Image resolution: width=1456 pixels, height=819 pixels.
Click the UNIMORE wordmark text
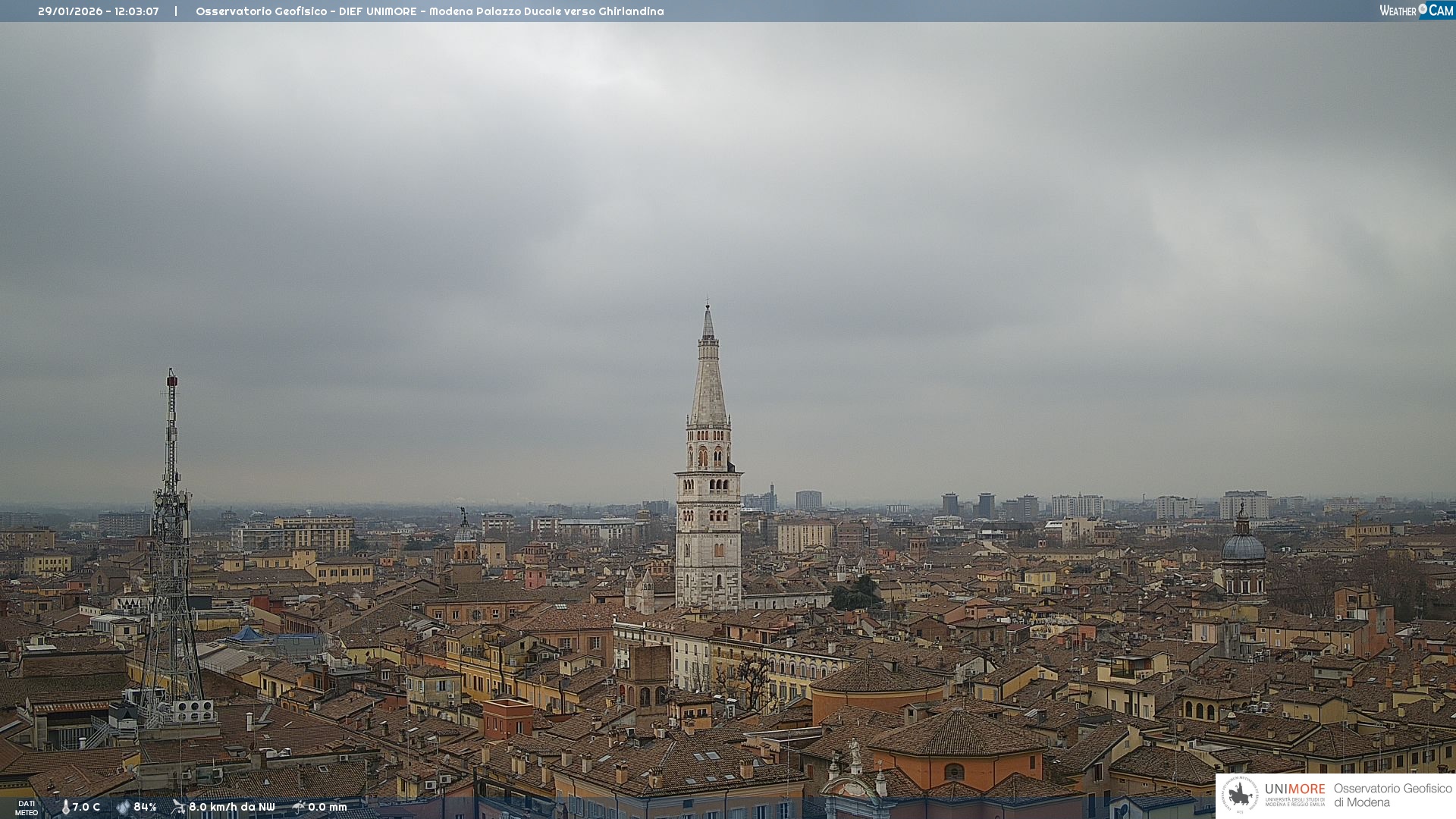[x=1294, y=789]
